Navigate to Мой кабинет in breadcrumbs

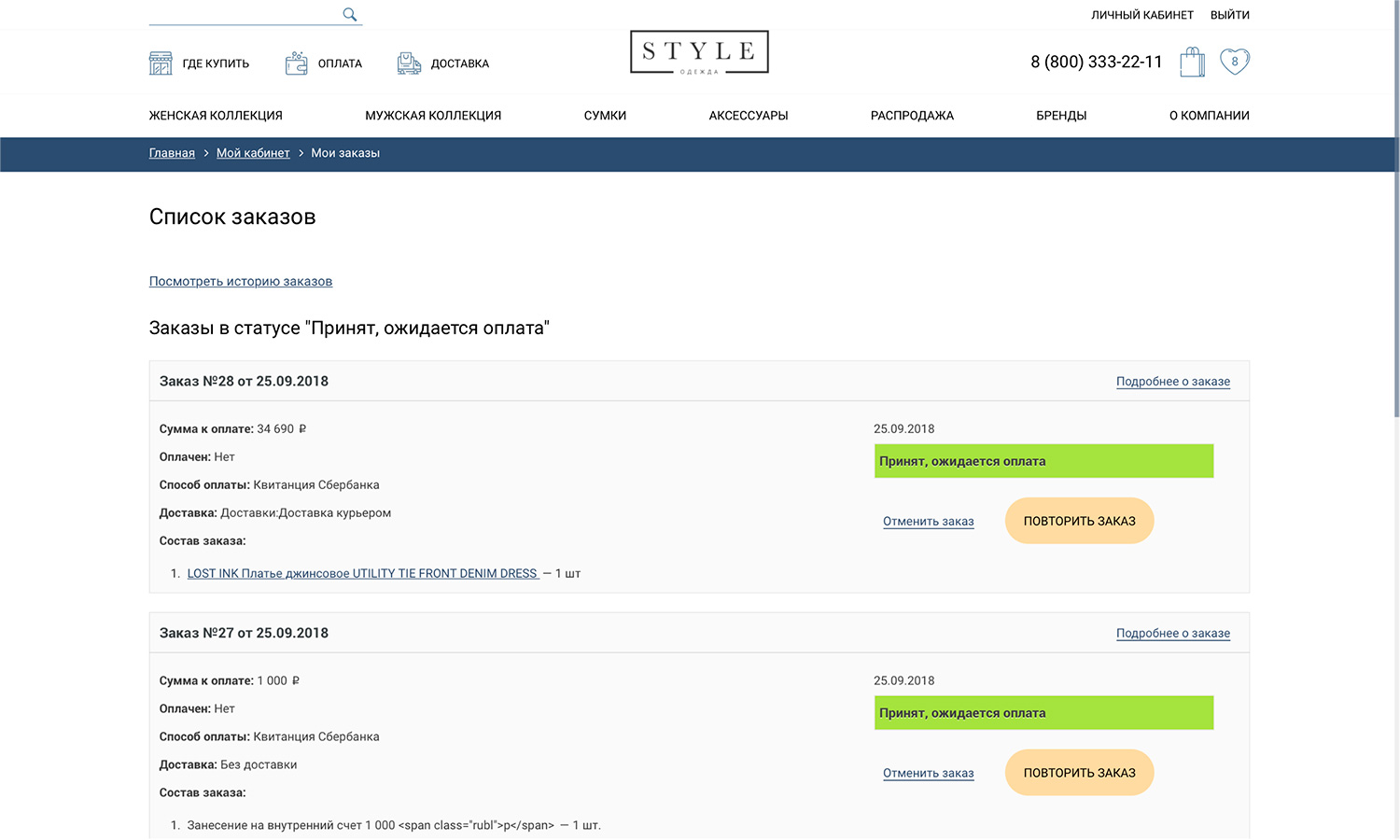coord(253,153)
